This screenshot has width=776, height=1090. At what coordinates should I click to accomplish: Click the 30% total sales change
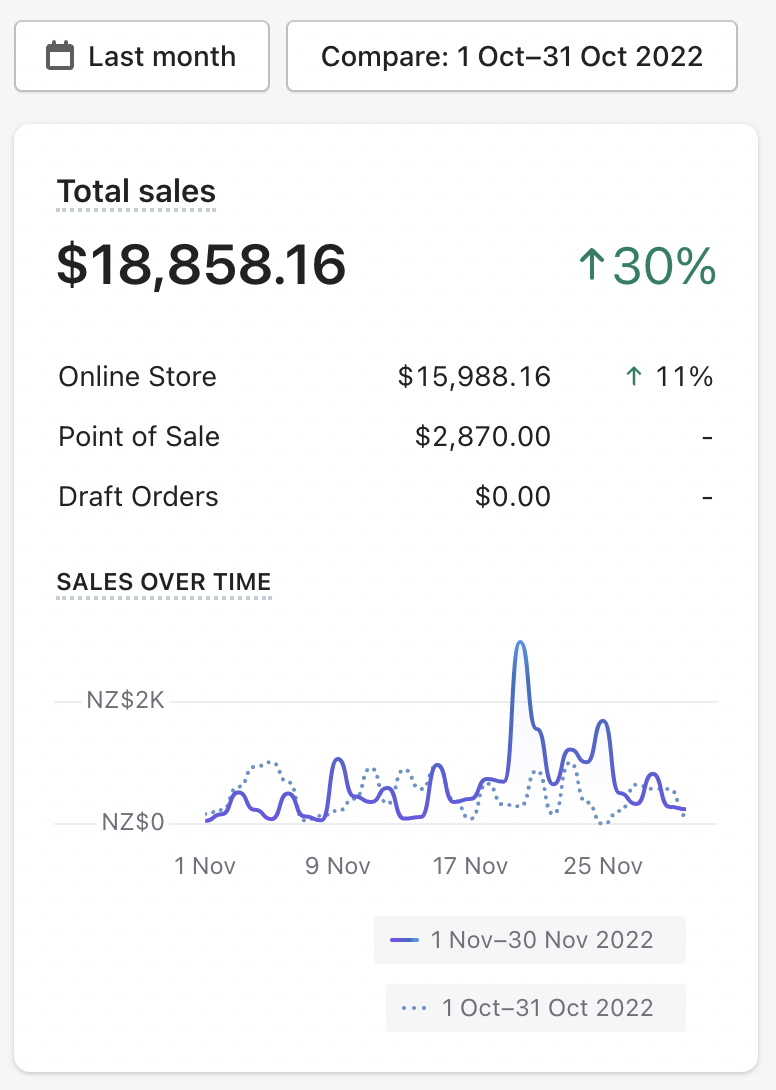tap(664, 265)
